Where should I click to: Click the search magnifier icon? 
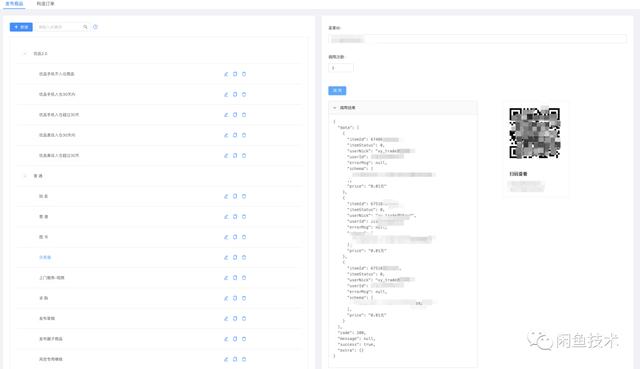(x=85, y=27)
